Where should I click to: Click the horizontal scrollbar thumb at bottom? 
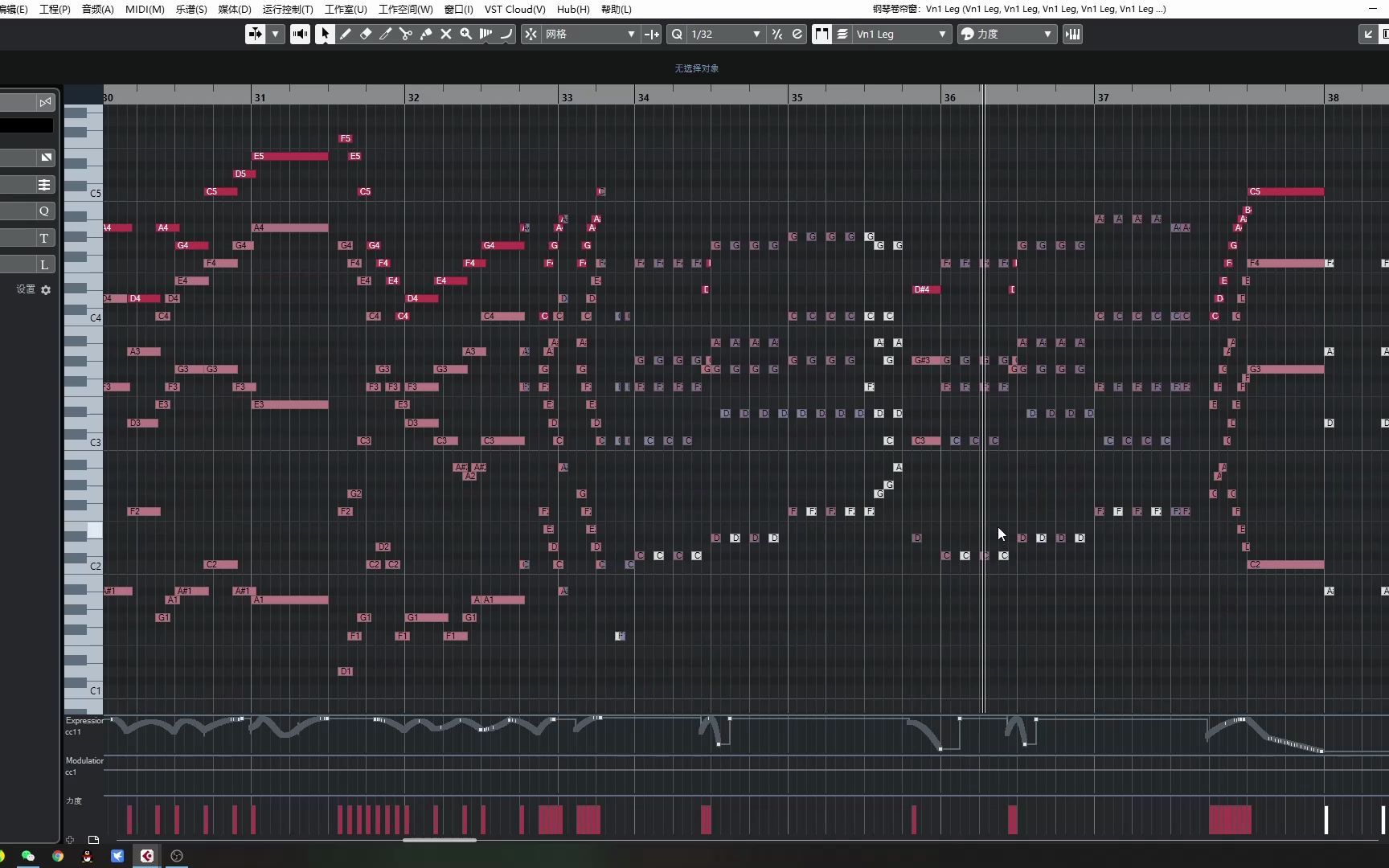[x=440, y=840]
